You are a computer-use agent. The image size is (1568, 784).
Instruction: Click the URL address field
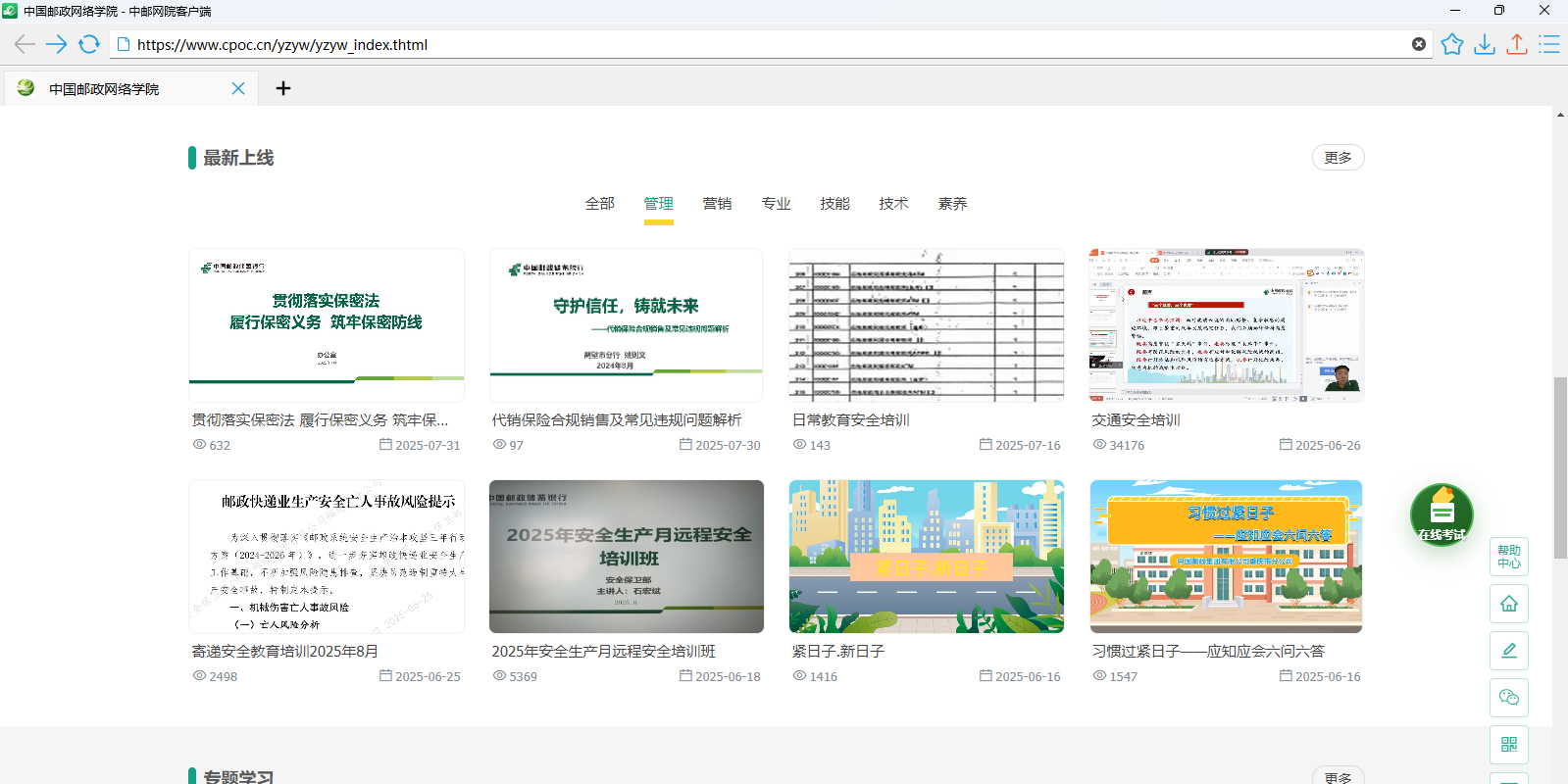pyautogui.click(x=765, y=44)
